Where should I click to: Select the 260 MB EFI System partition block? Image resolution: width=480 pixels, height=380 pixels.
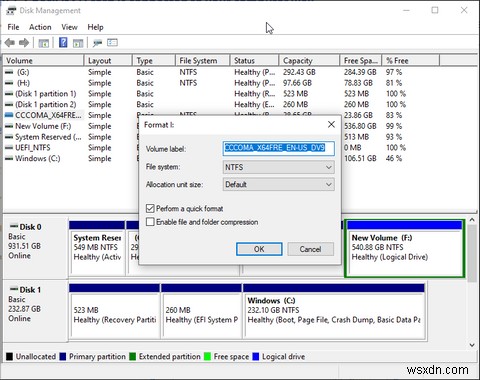coord(201,312)
